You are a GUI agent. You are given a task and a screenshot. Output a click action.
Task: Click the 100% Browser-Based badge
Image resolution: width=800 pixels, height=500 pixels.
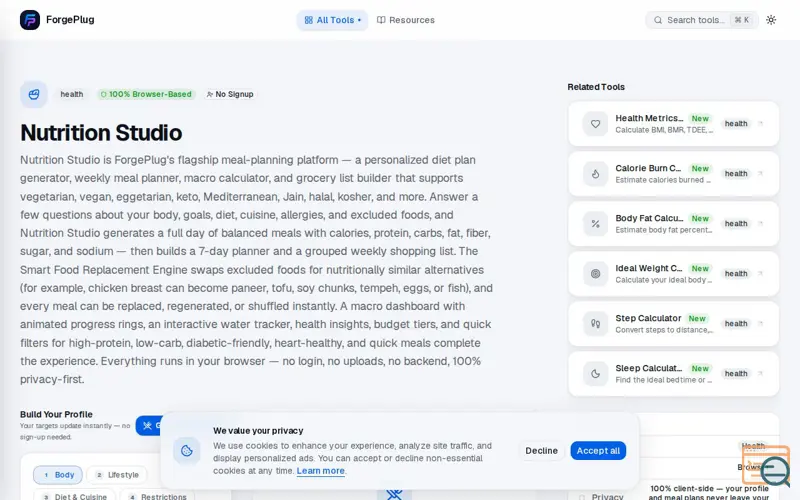tap(146, 94)
